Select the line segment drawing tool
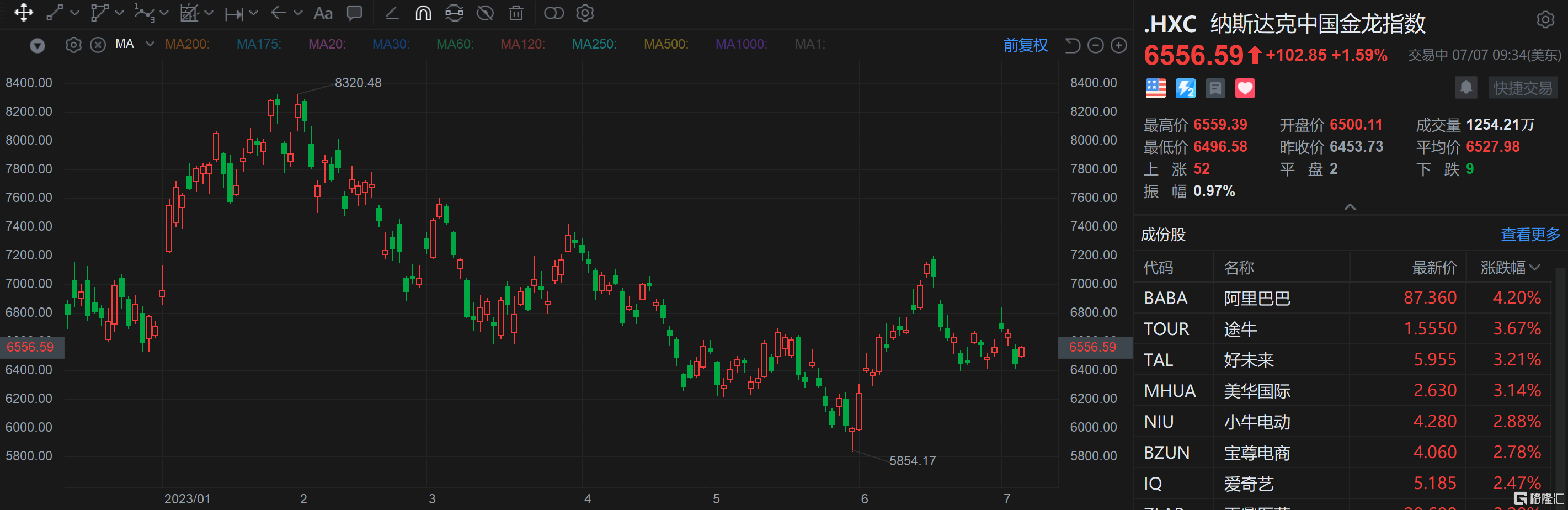 [x=55, y=13]
